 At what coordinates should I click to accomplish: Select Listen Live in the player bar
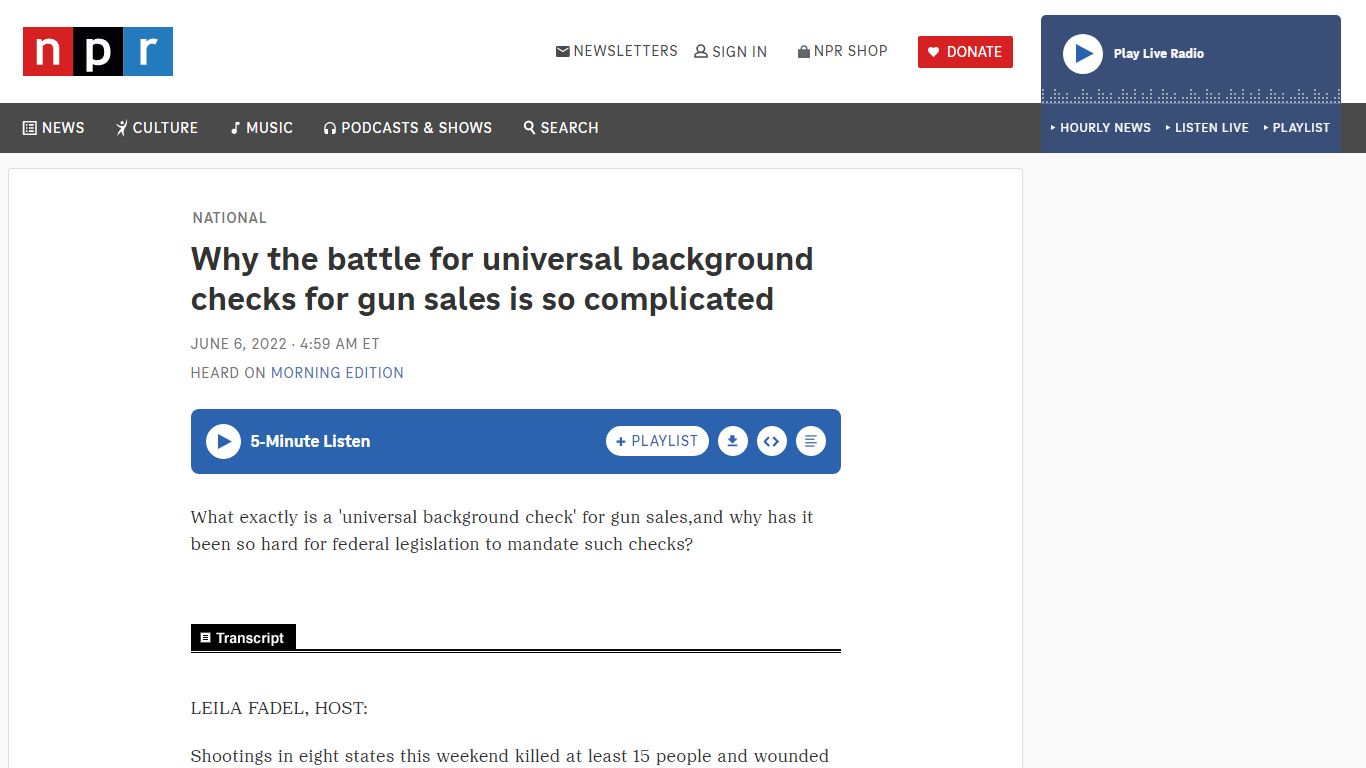[x=1207, y=128]
